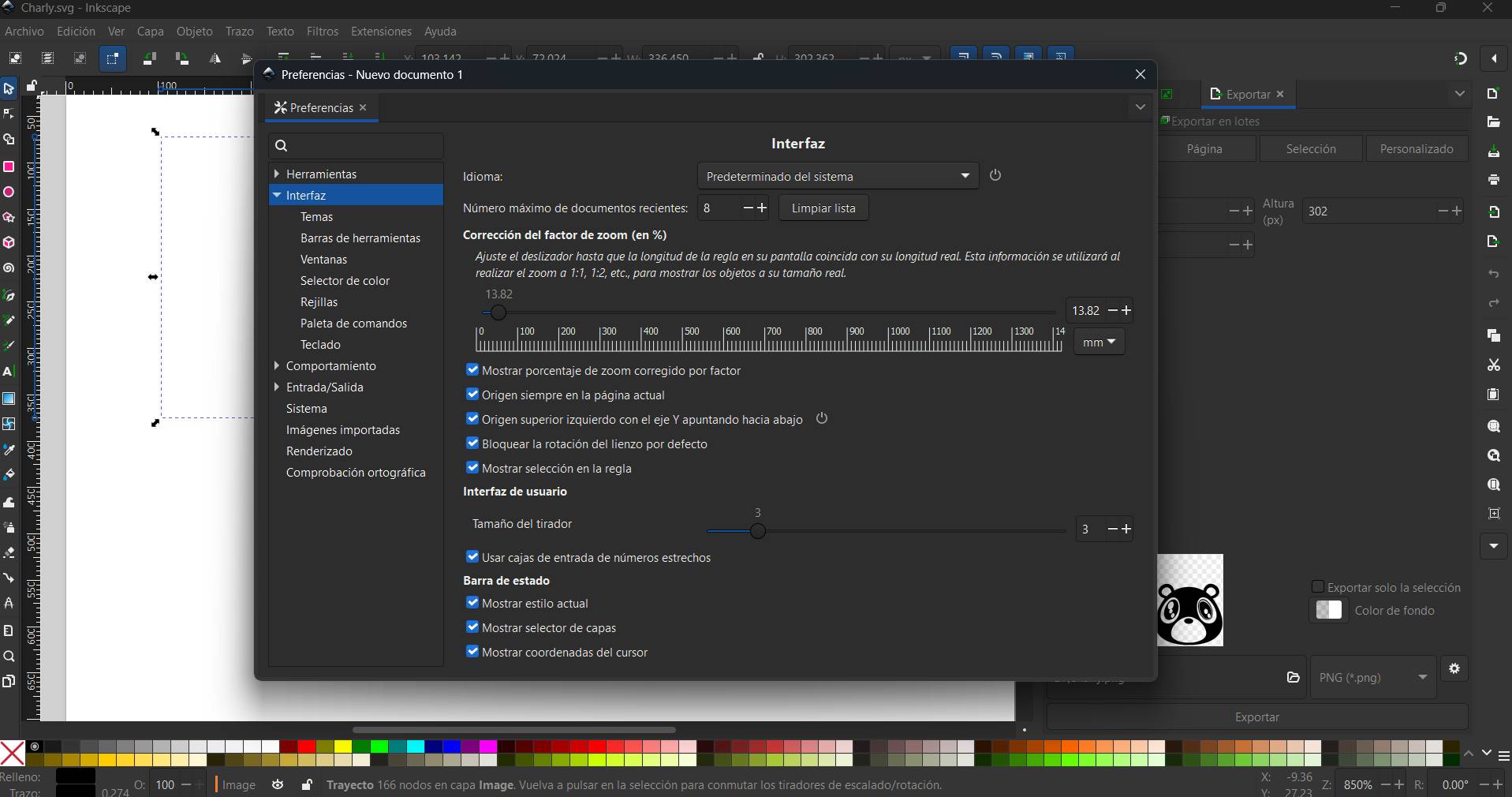This screenshot has width=1512, height=797.
Task: Select the Node editing tool
Action: pyautogui.click(x=9, y=114)
